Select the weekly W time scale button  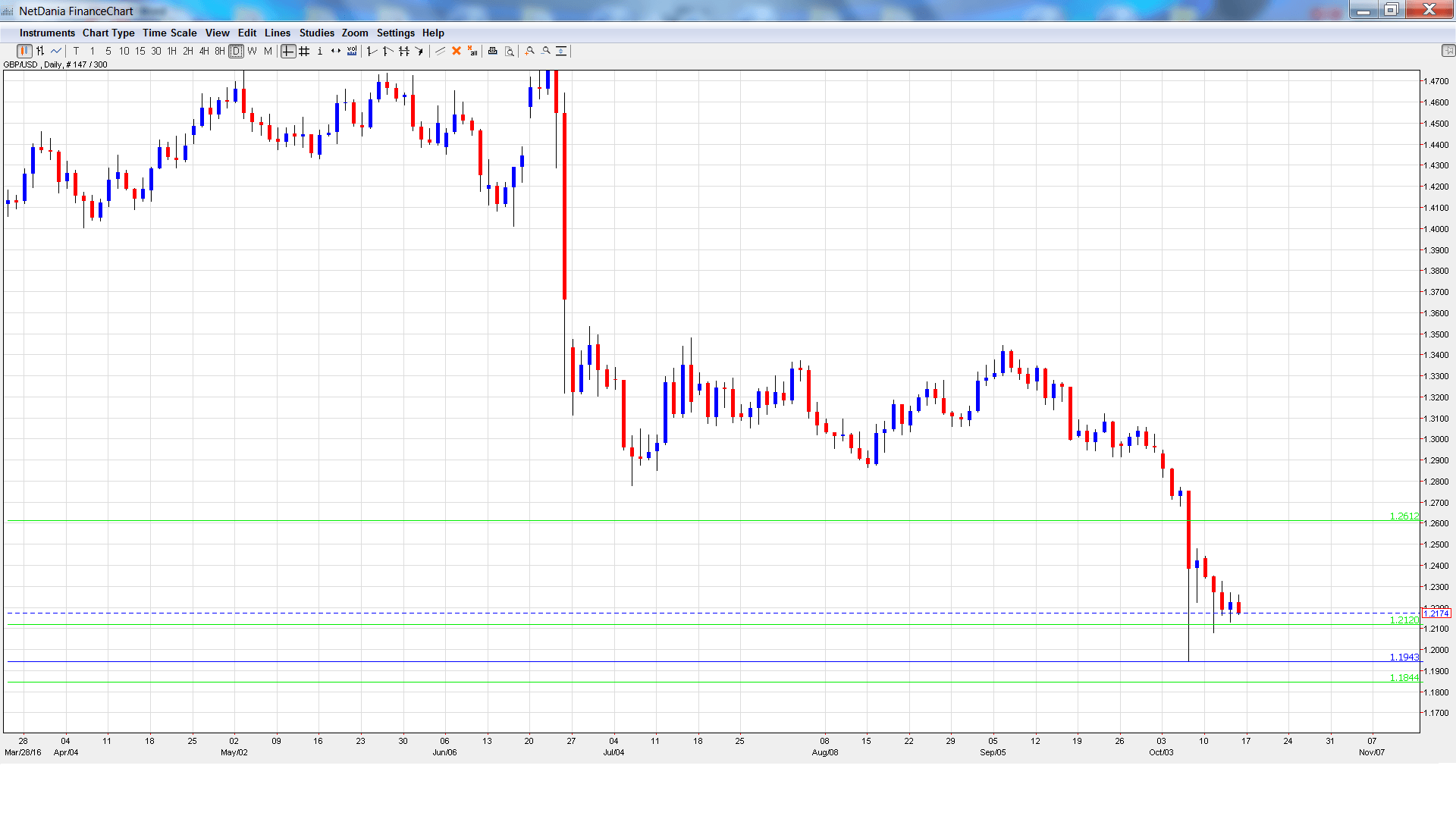(252, 51)
